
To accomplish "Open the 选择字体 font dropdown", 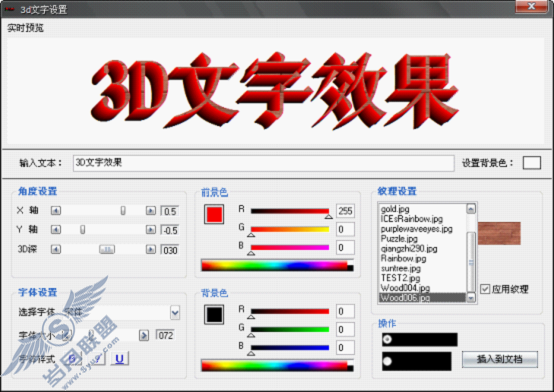I will 175,312.
